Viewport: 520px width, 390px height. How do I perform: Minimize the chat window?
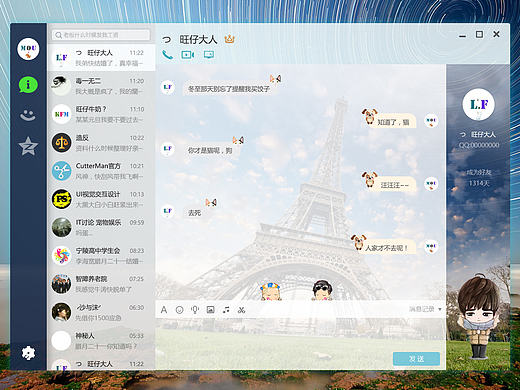click(462, 35)
